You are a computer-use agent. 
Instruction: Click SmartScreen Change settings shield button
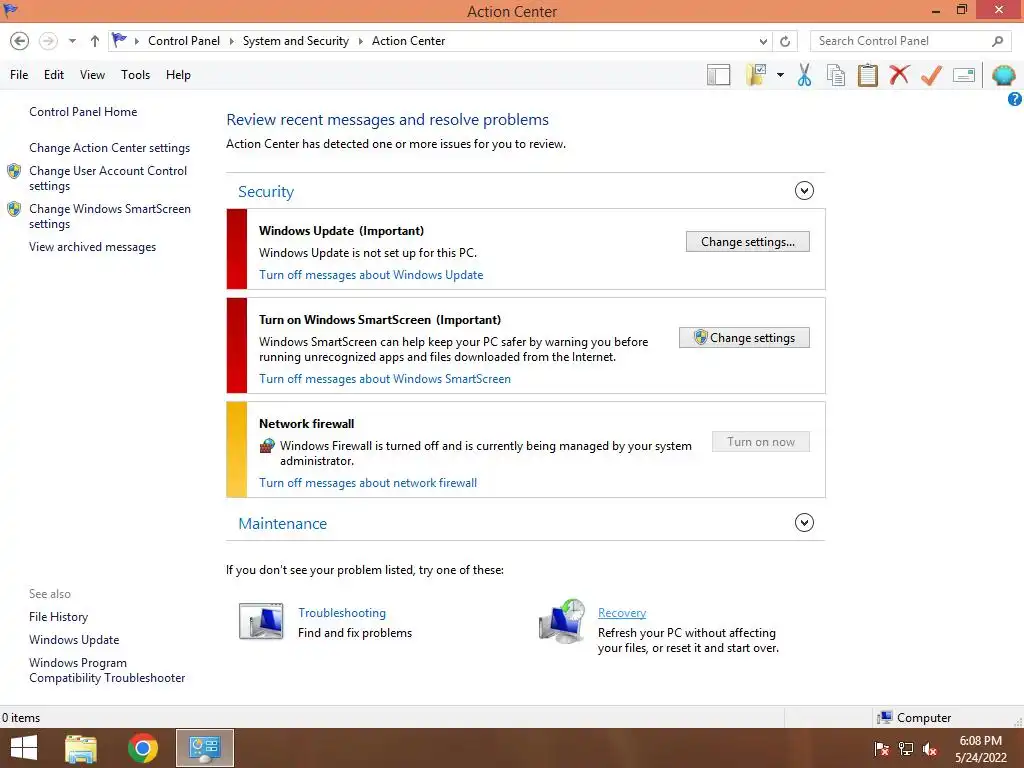click(x=744, y=338)
